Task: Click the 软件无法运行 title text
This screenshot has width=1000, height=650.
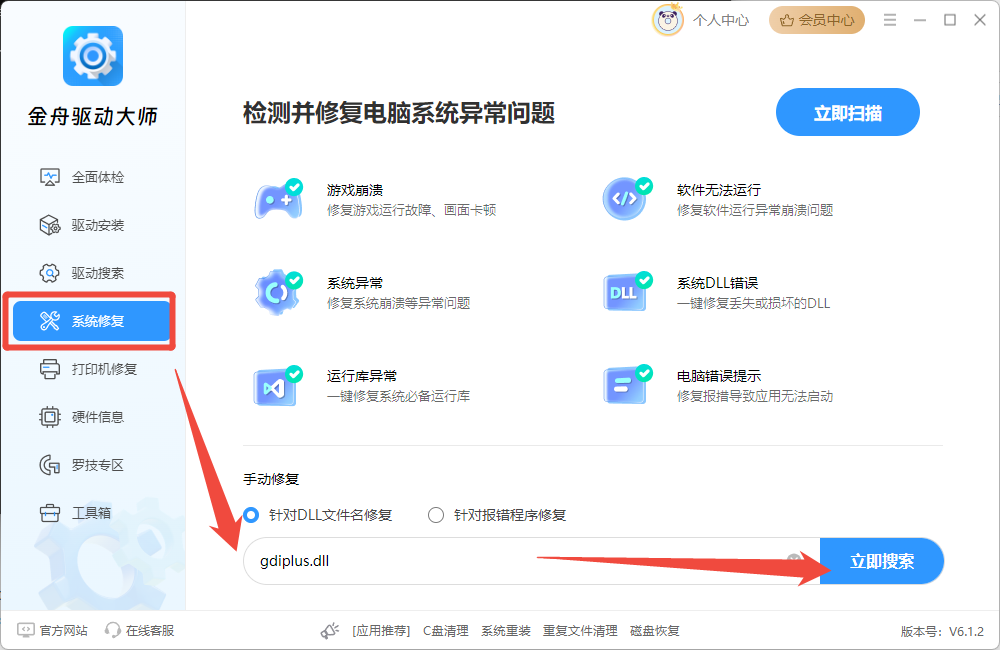Action: 719,190
